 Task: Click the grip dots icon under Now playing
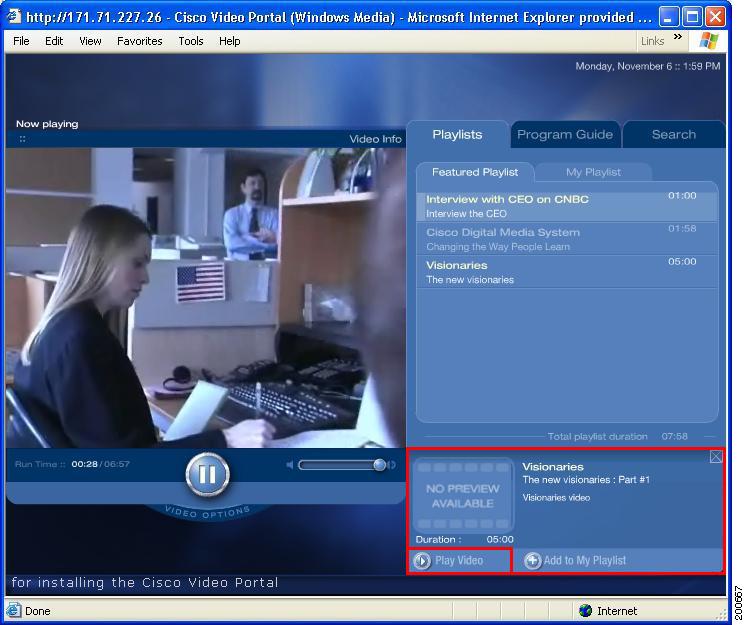tap(22, 139)
